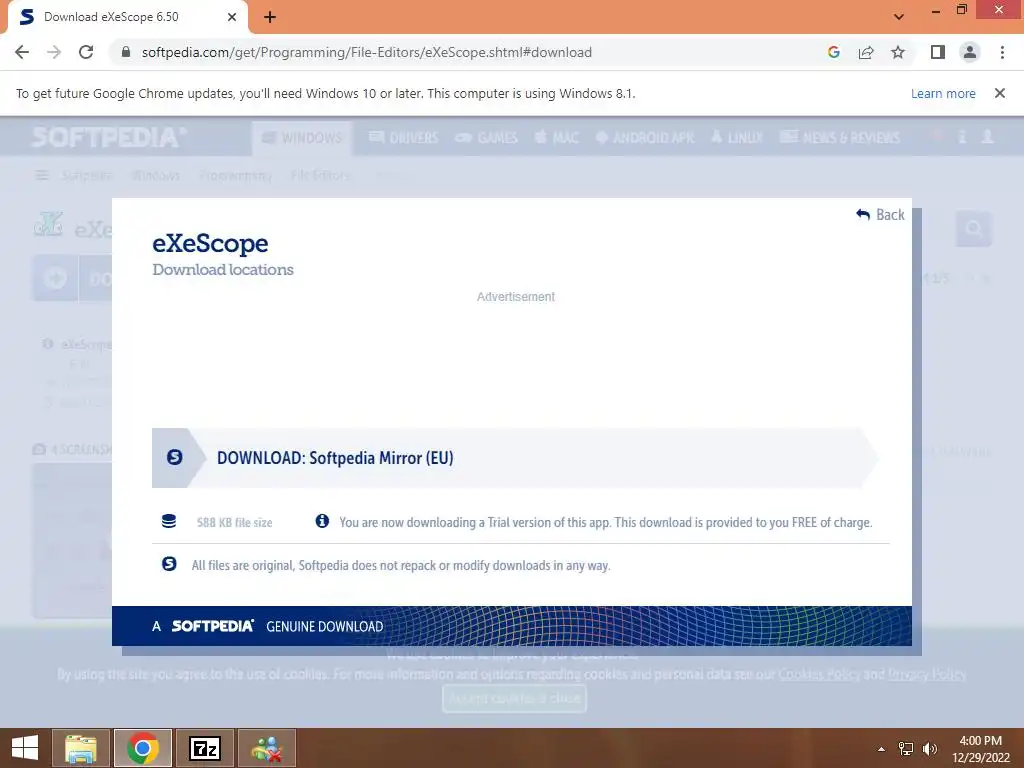
Task: Click the browser forward arrow
Action: (x=54, y=52)
